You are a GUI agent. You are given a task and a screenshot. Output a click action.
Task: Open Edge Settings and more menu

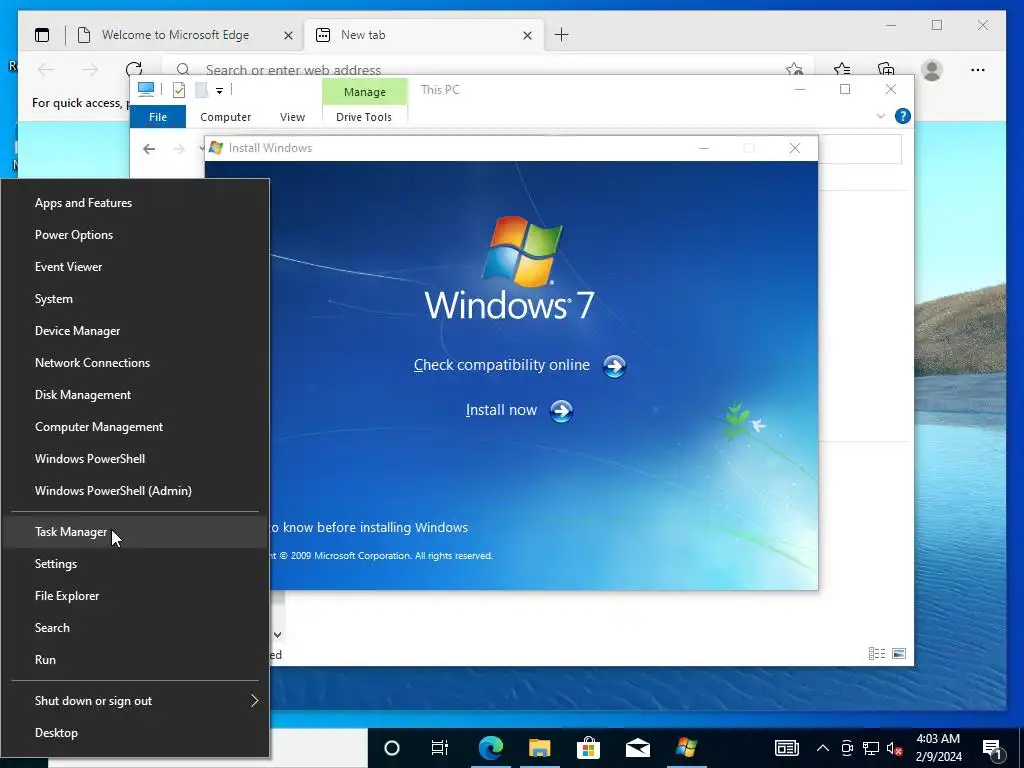pyautogui.click(x=978, y=70)
